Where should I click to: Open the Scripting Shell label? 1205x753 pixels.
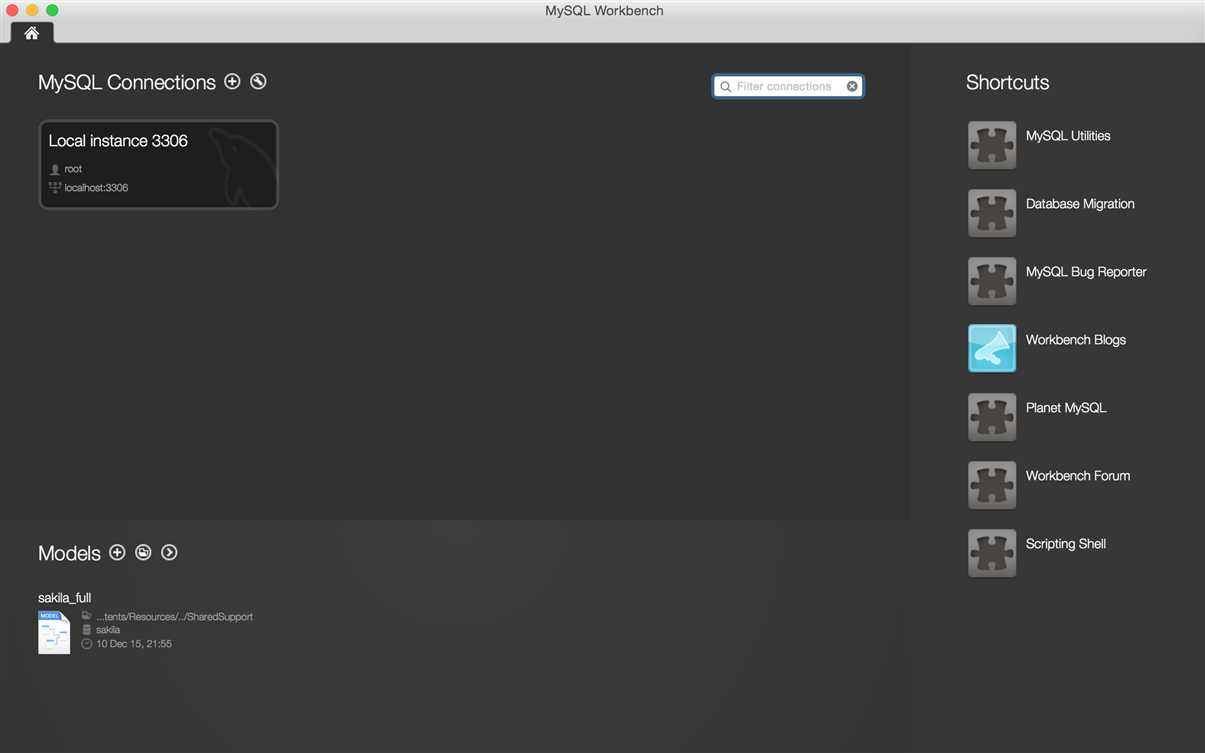coord(1066,544)
